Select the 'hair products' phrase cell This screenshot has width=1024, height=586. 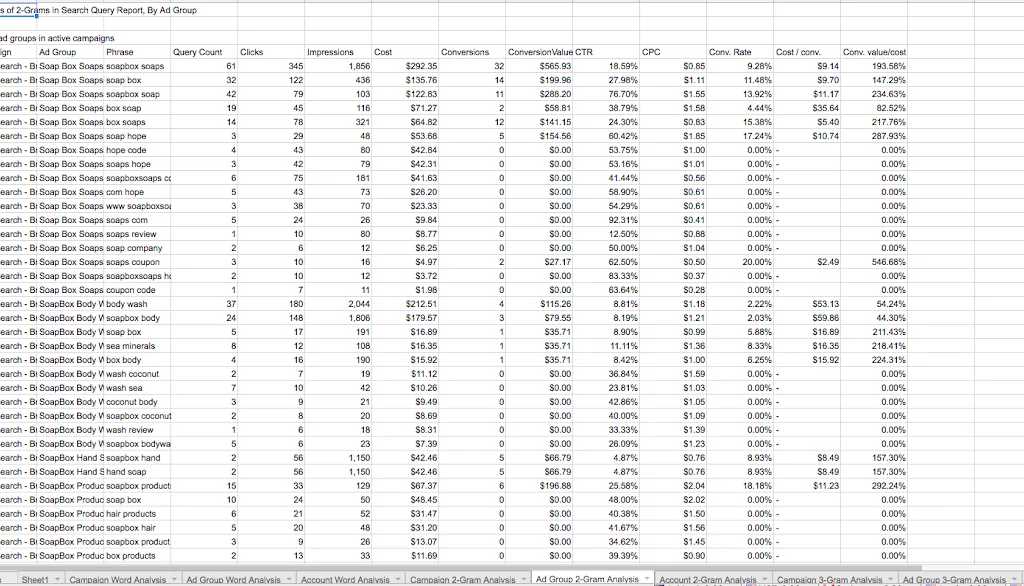tap(137, 514)
